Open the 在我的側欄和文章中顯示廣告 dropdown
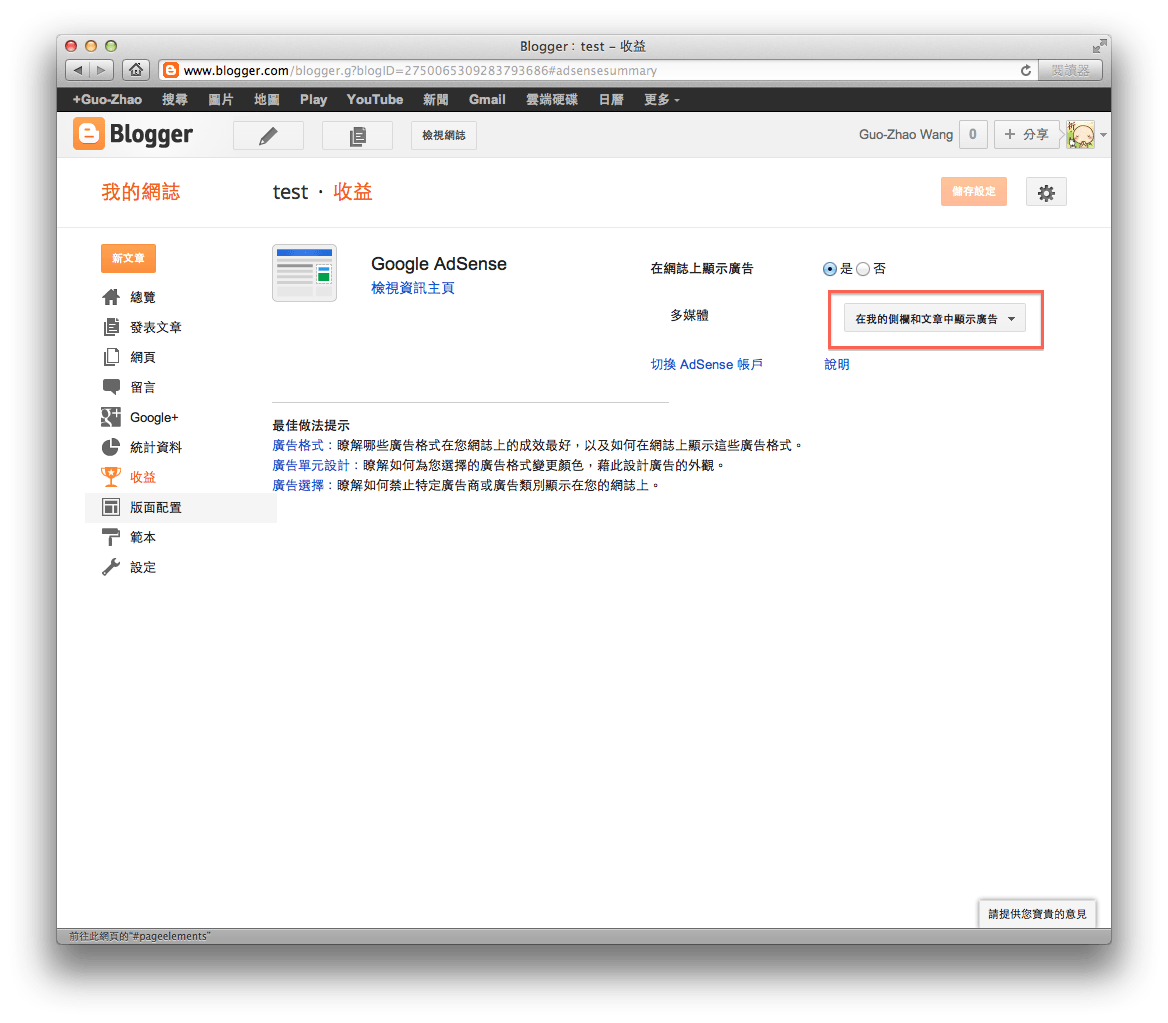 coord(935,320)
